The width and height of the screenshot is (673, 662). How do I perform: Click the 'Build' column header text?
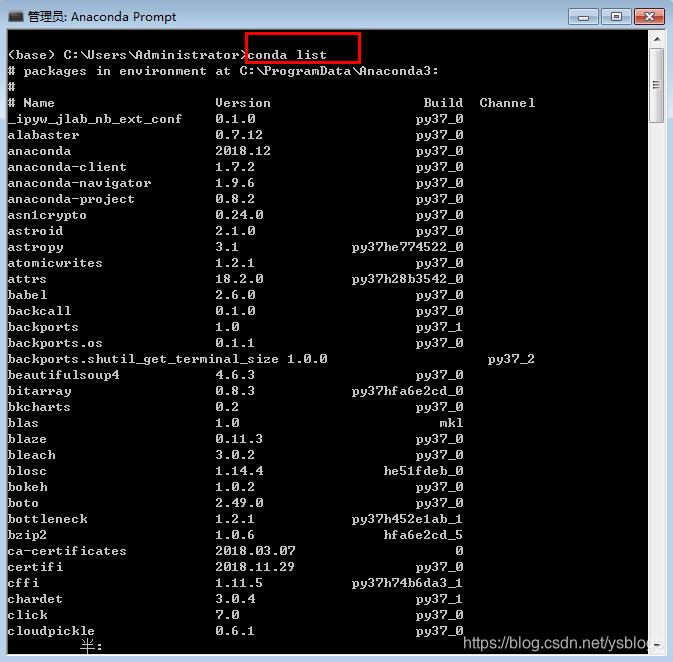pyautogui.click(x=443, y=103)
